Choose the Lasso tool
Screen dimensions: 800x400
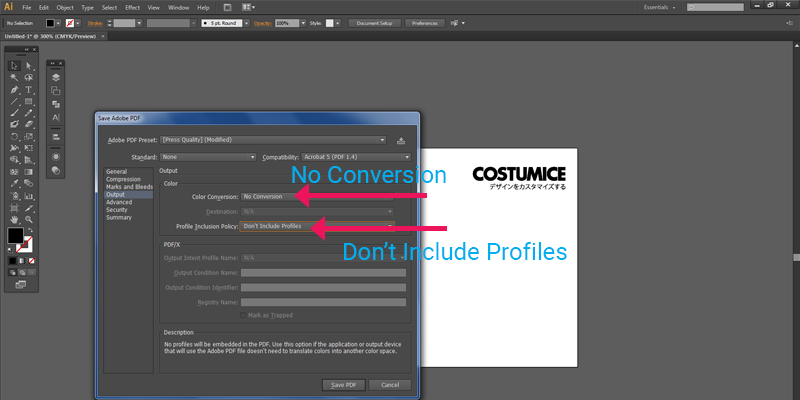(29, 78)
